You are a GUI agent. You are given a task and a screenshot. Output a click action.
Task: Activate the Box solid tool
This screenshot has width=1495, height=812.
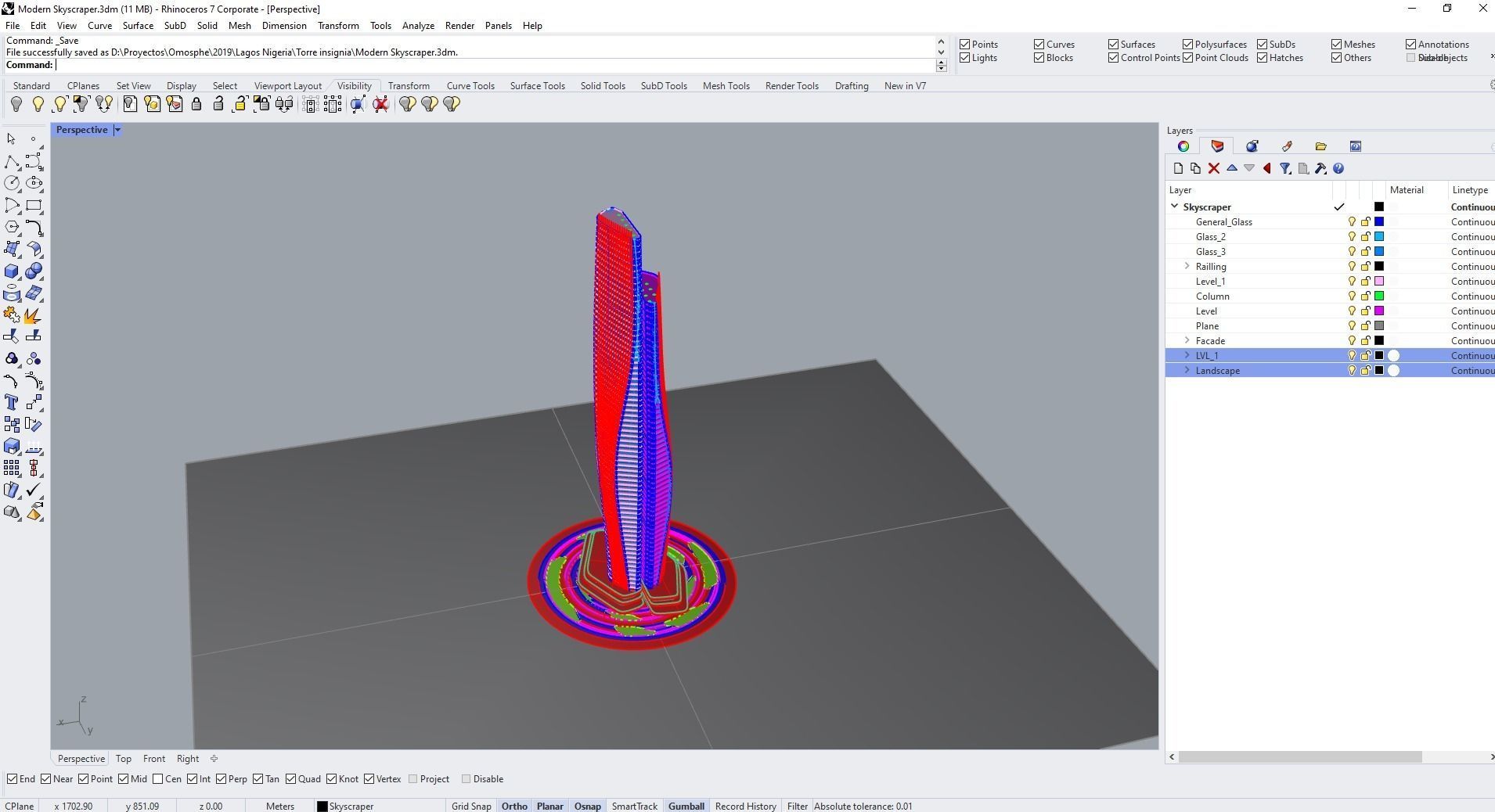point(12,271)
